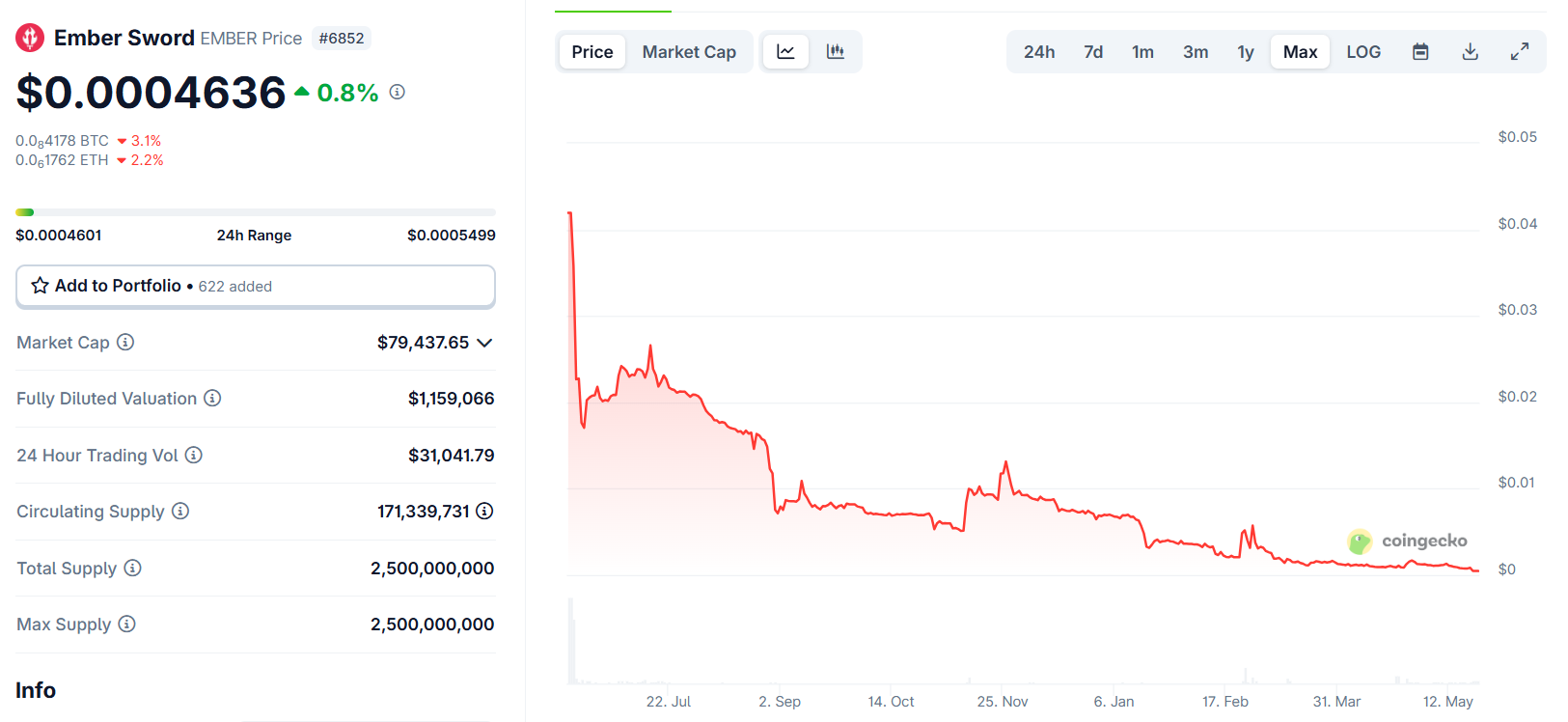1568x722 pixels.
Task: Click the $31,041.79 trading volume value
Action: point(451,456)
